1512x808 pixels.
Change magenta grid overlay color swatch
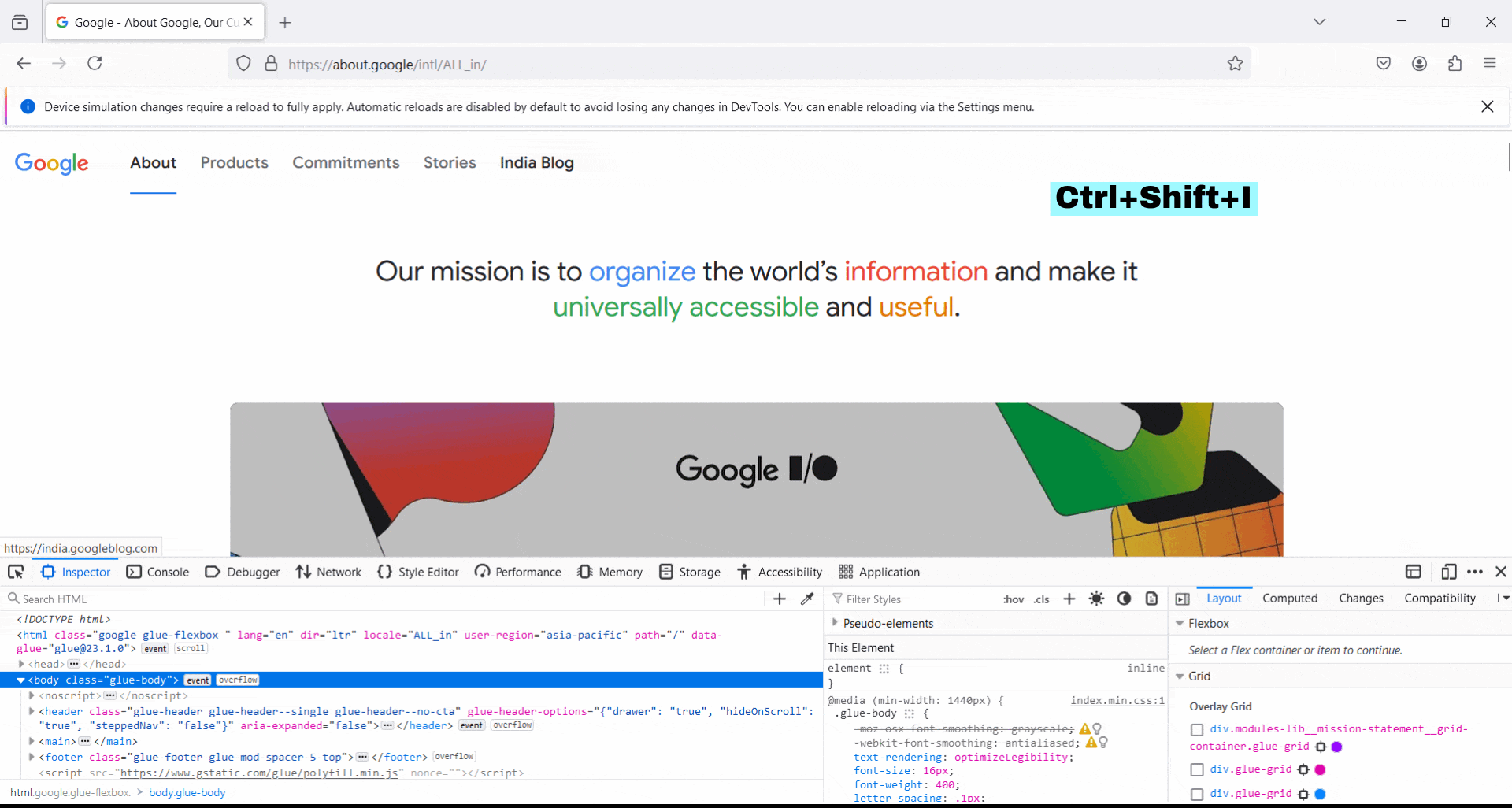click(x=1321, y=769)
